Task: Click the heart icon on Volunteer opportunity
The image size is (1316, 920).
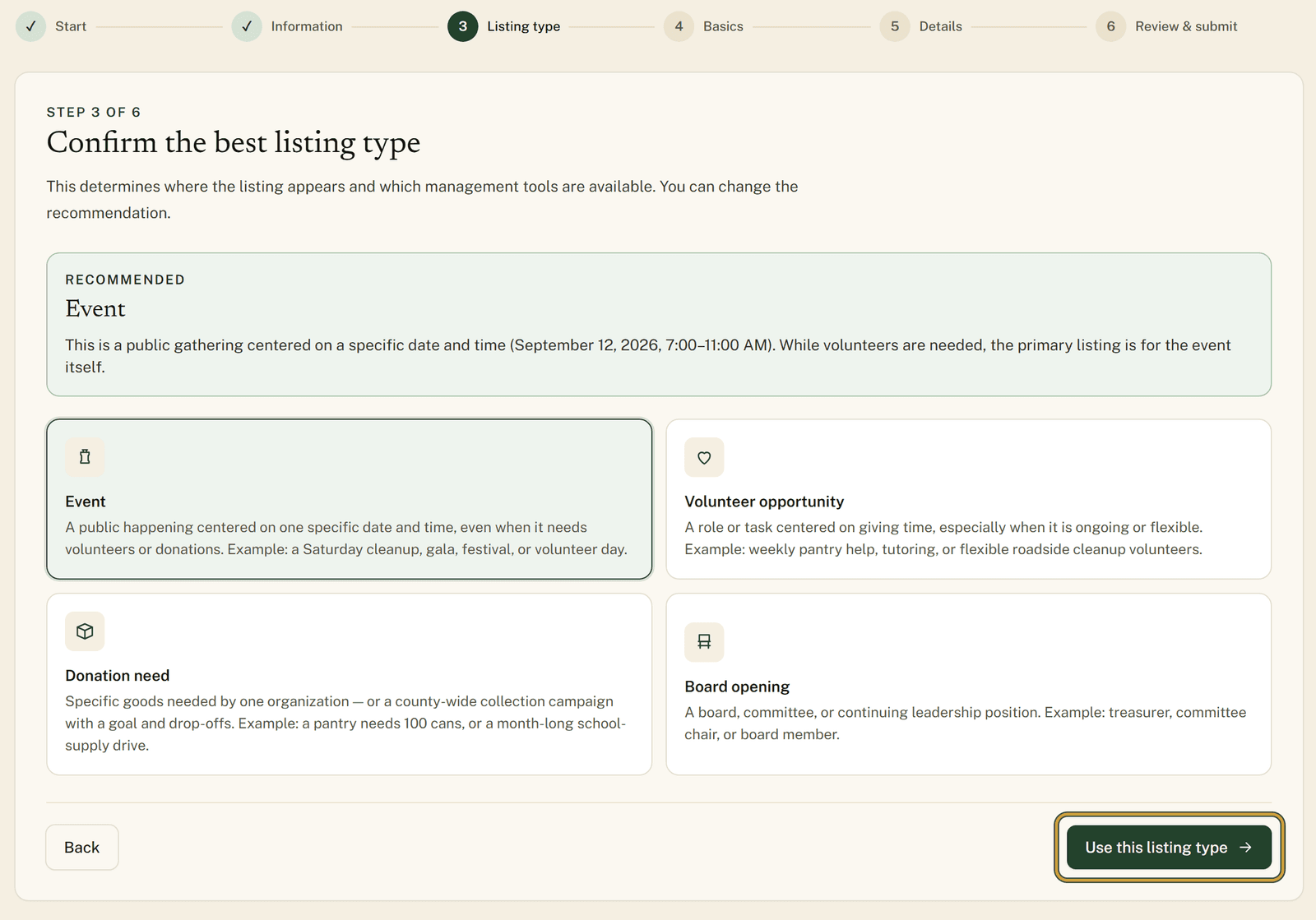Action: coord(704,457)
